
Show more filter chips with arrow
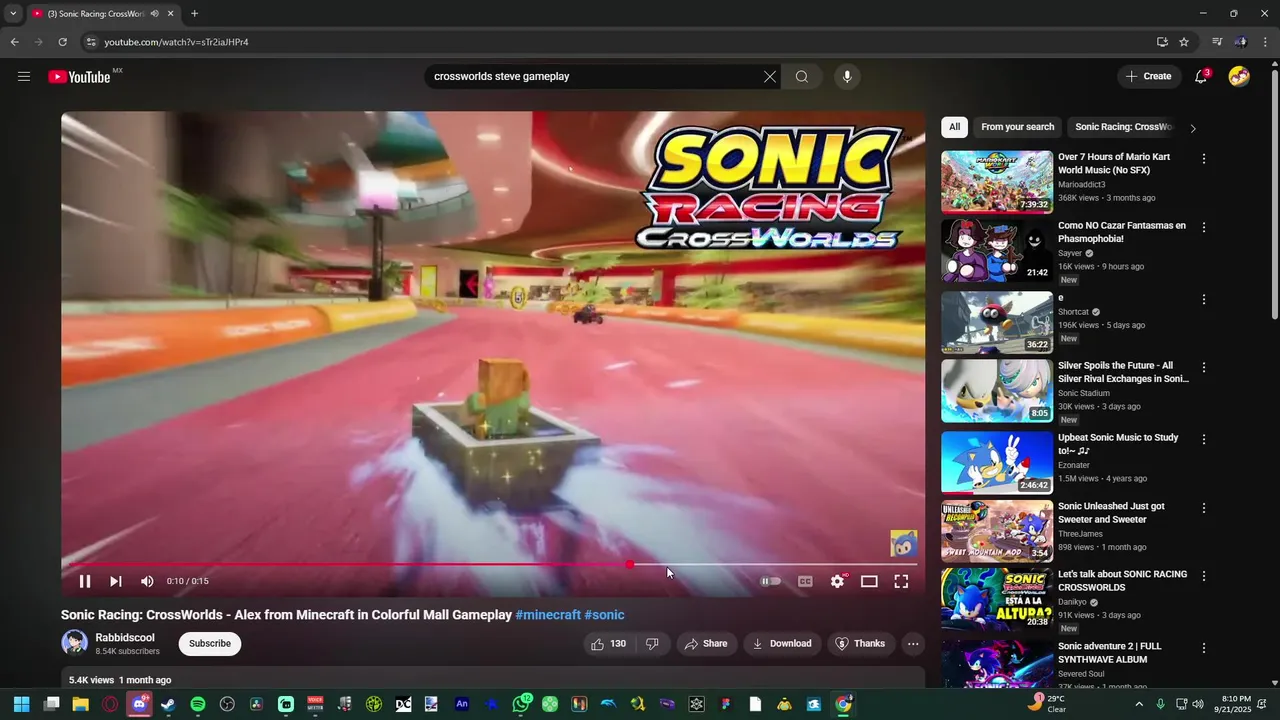pyautogui.click(x=1192, y=128)
